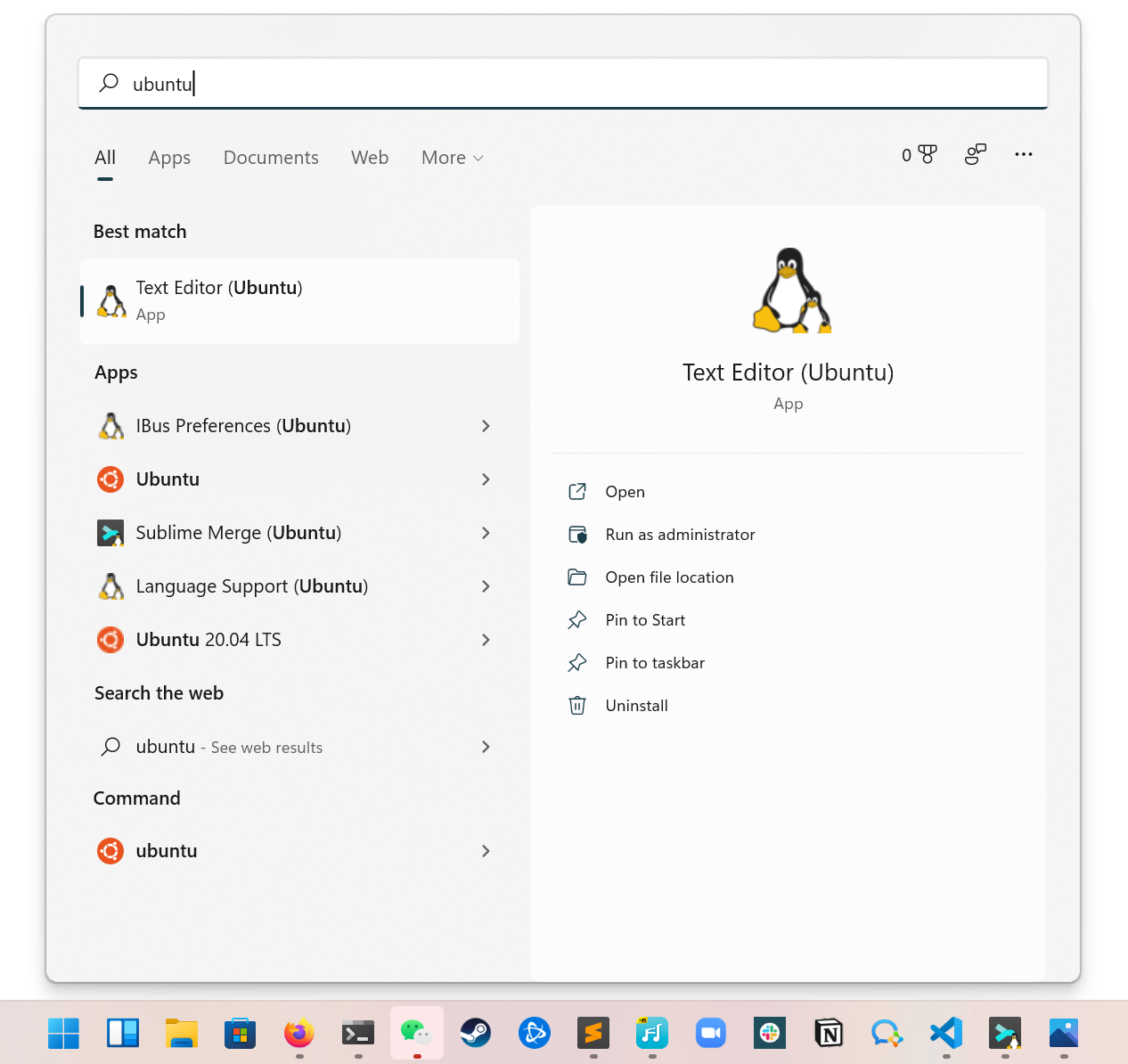Screen dimensions: 1128x1064
Task: Expand options for Ubuntu 20.04 LTS
Action: coord(486,640)
